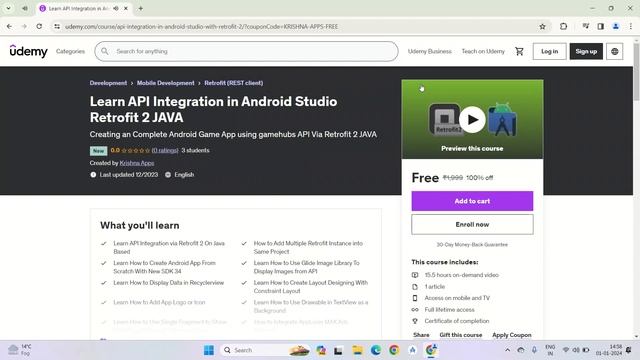This screenshot has width=640, height=360.
Task: Go back to previous page
Action: (9, 26)
